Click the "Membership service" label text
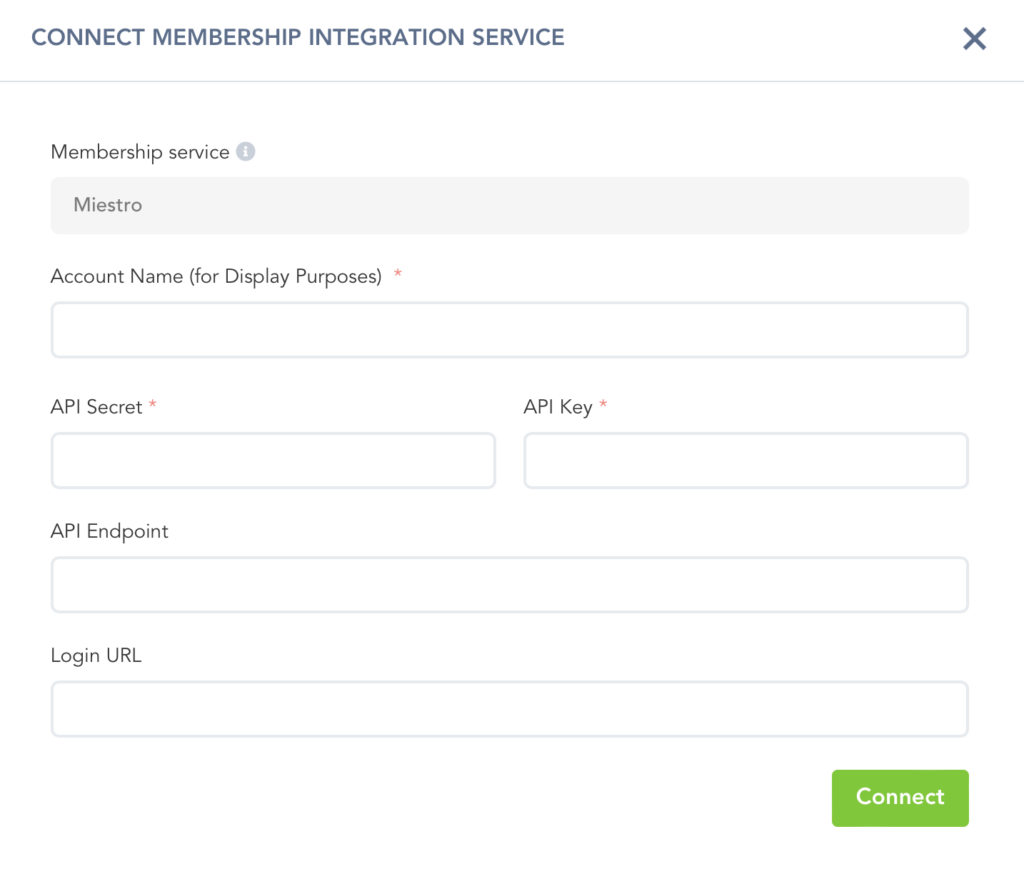The width and height of the screenshot is (1024, 884). click(x=140, y=152)
